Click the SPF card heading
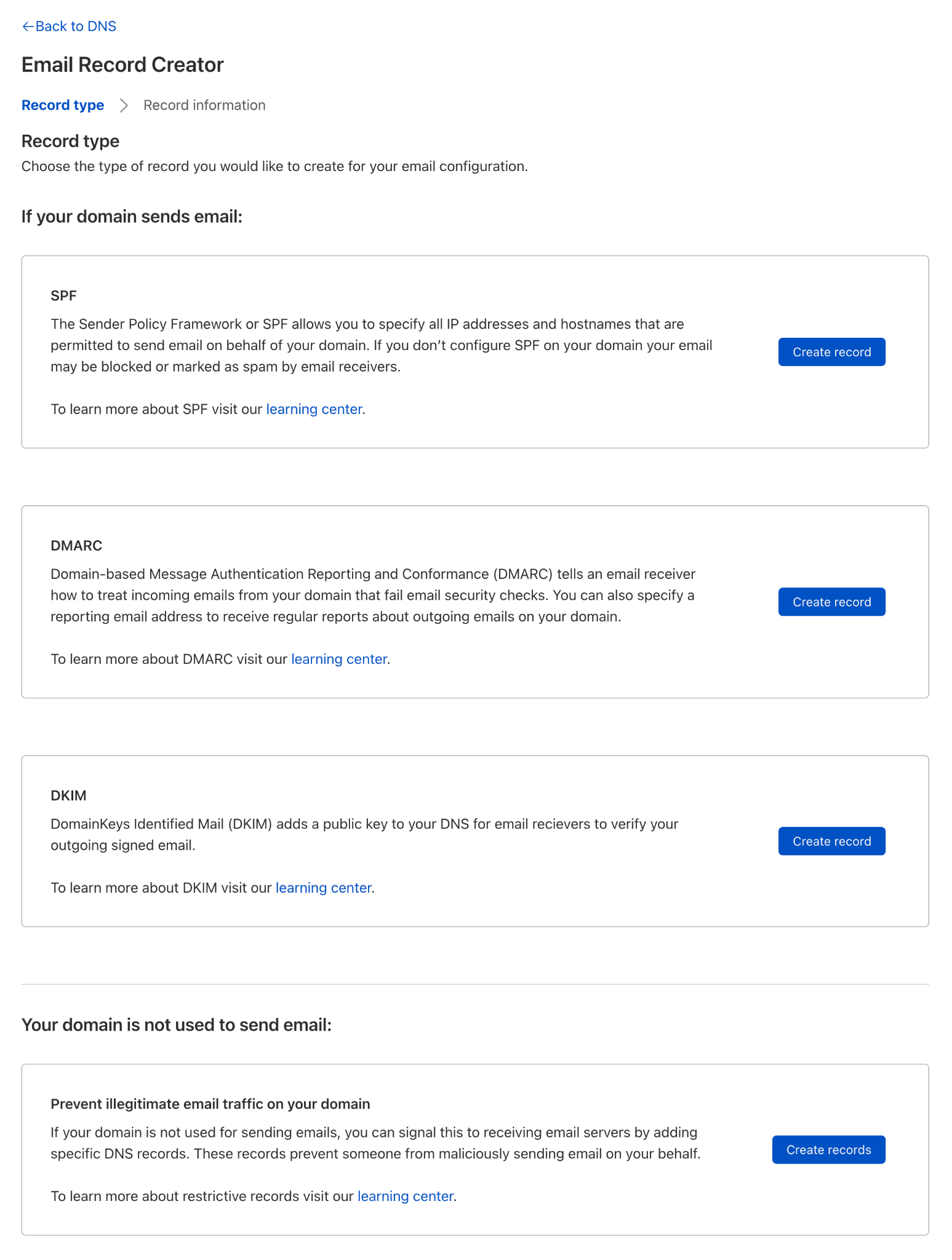Viewport: 952px width, 1260px height. pos(63,296)
